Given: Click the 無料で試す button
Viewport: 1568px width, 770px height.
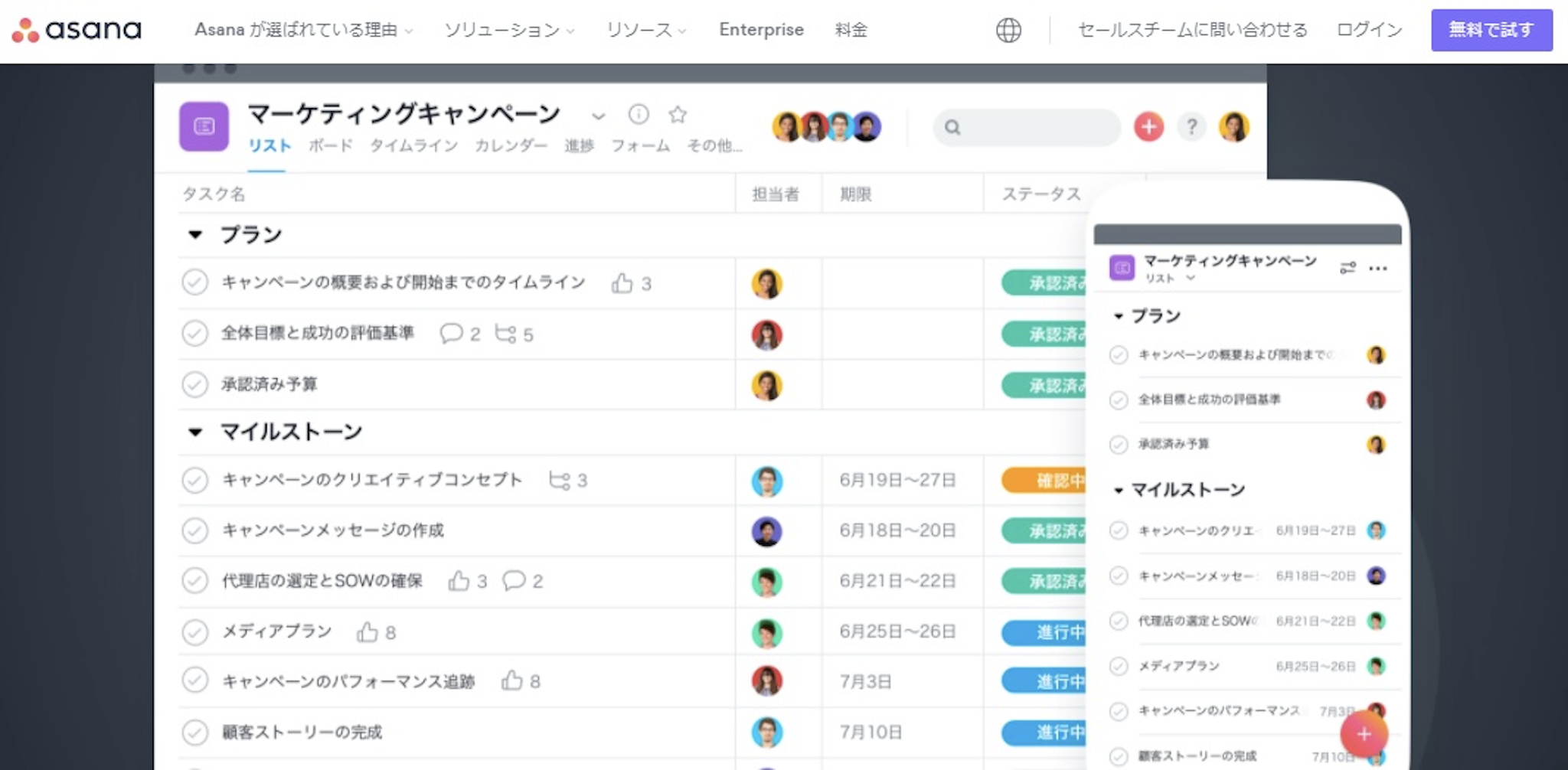Looking at the screenshot, I should (1491, 30).
